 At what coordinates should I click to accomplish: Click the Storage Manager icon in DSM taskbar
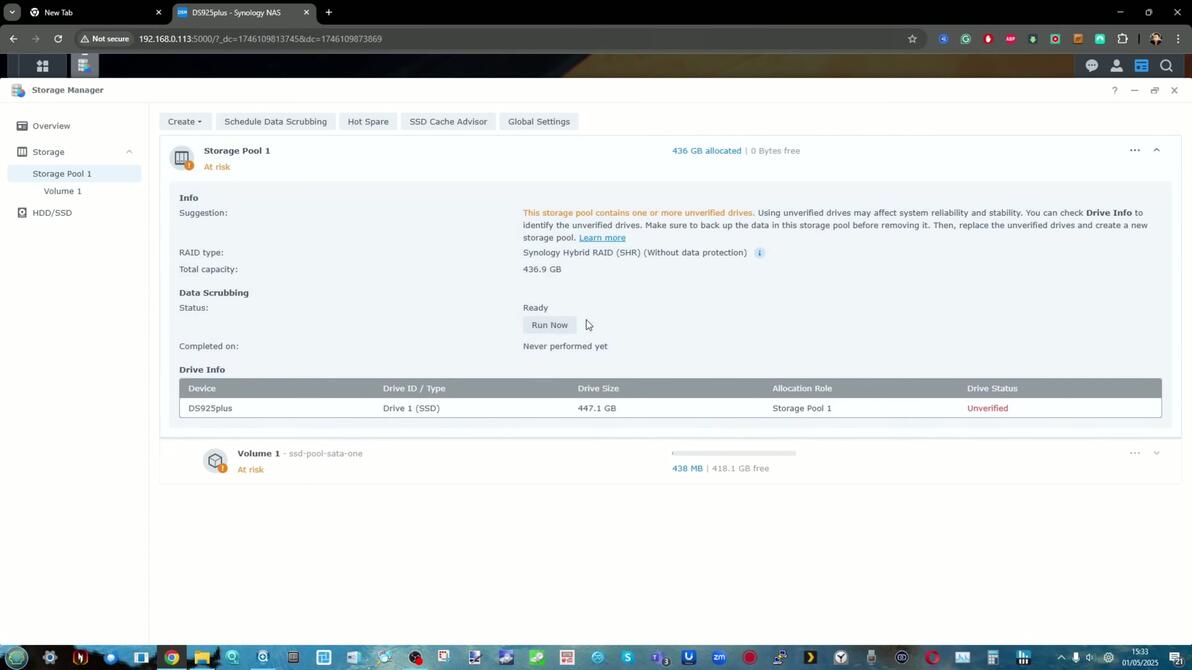[84, 65]
